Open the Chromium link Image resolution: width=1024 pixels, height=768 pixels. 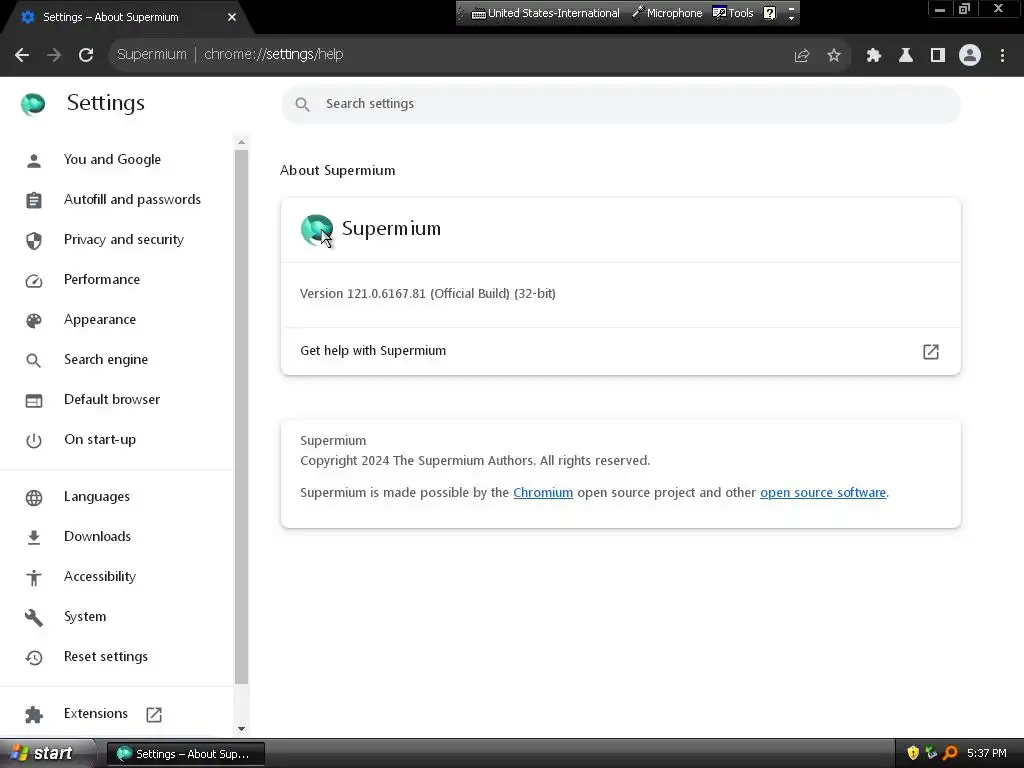click(x=543, y=493)
